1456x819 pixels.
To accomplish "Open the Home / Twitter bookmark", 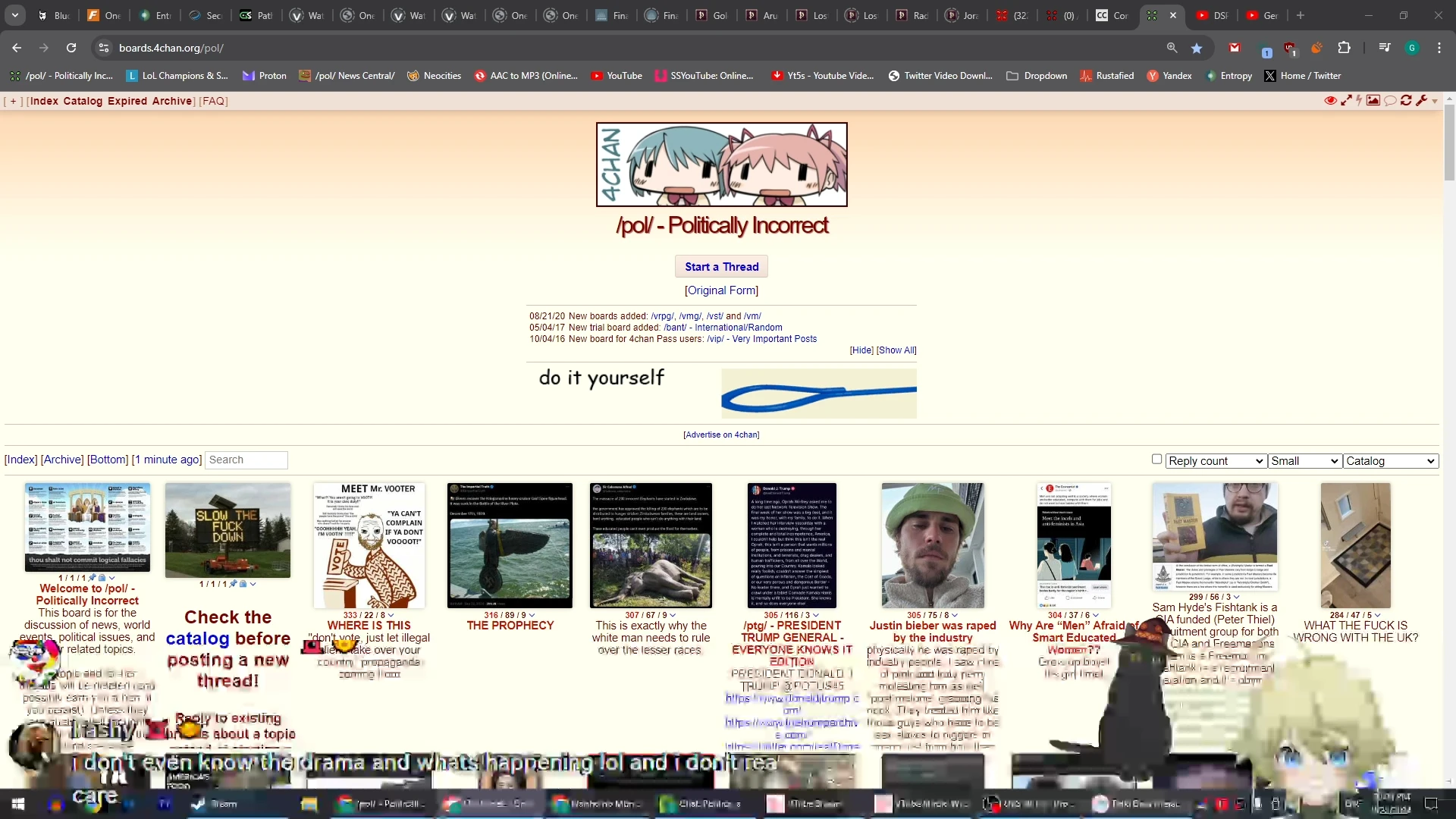I will click(x=1302, y=76).
